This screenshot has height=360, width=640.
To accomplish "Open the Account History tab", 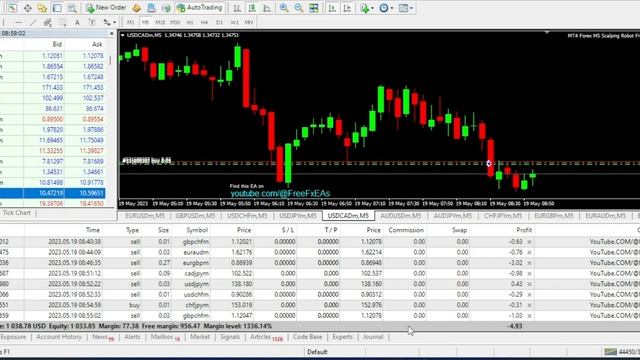I will [59, 337].
